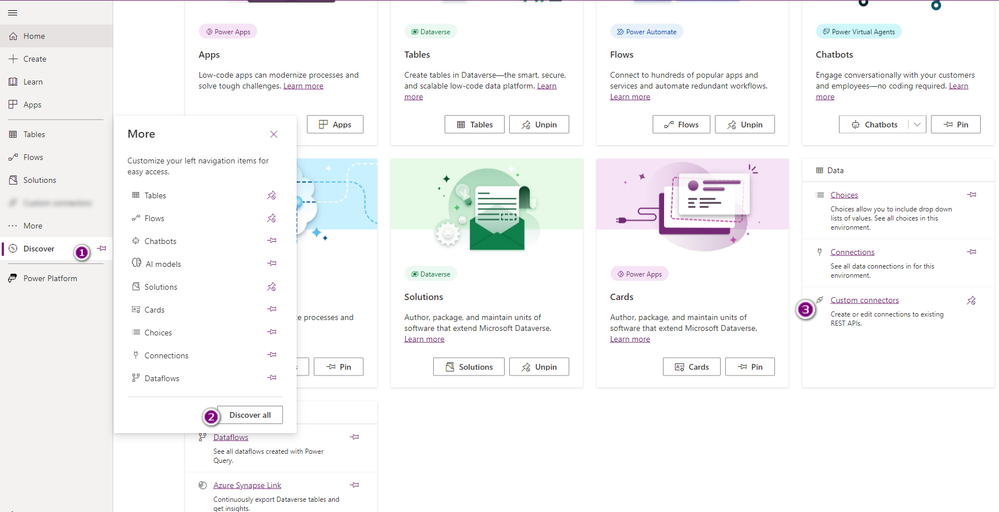Open the Connections link in Data
This screenshot has width=999, height=512.
pyautogui.click(x=852, y=252)
